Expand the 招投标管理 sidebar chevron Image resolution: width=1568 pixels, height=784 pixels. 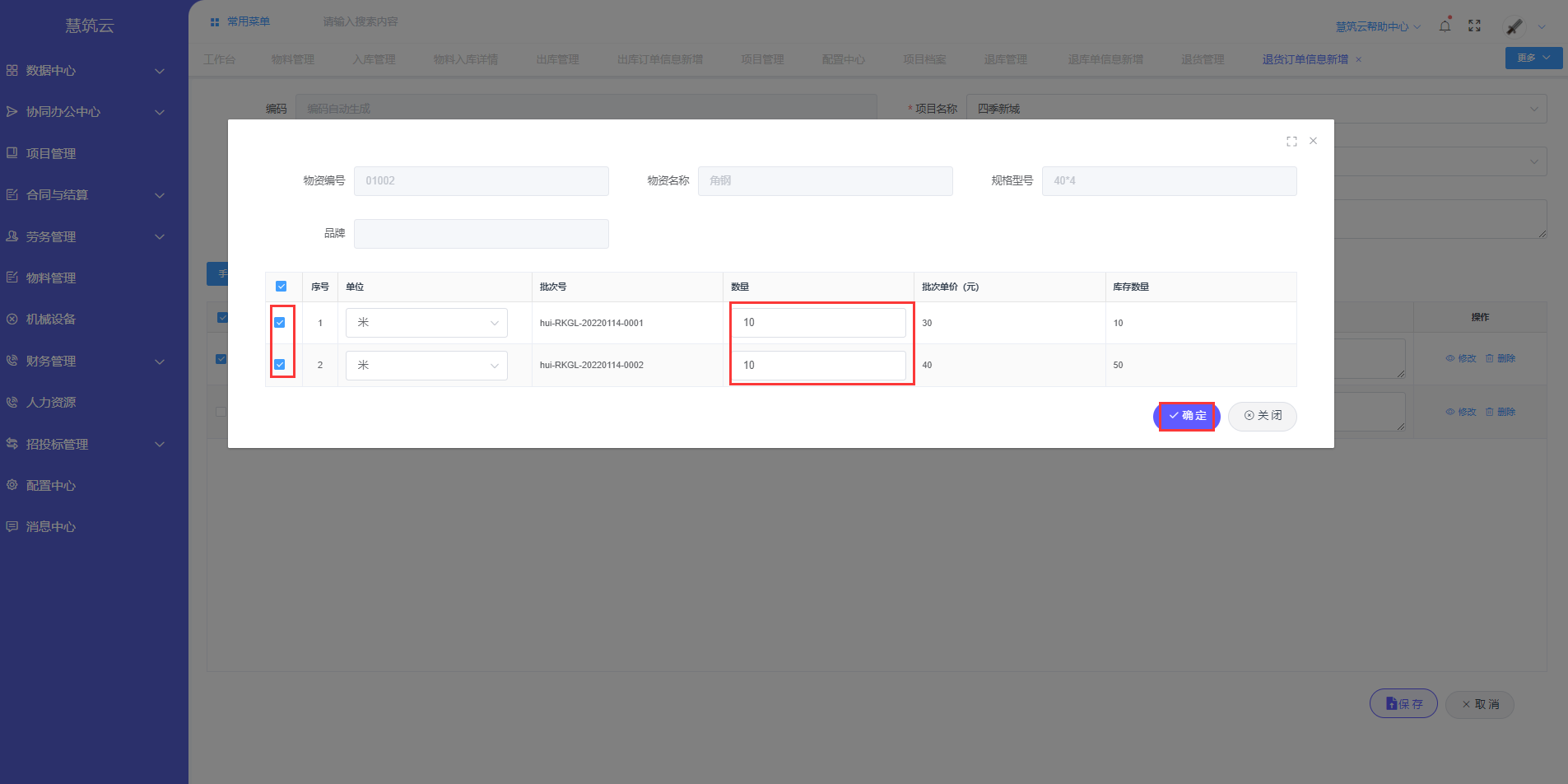click(x=160, y=444)
